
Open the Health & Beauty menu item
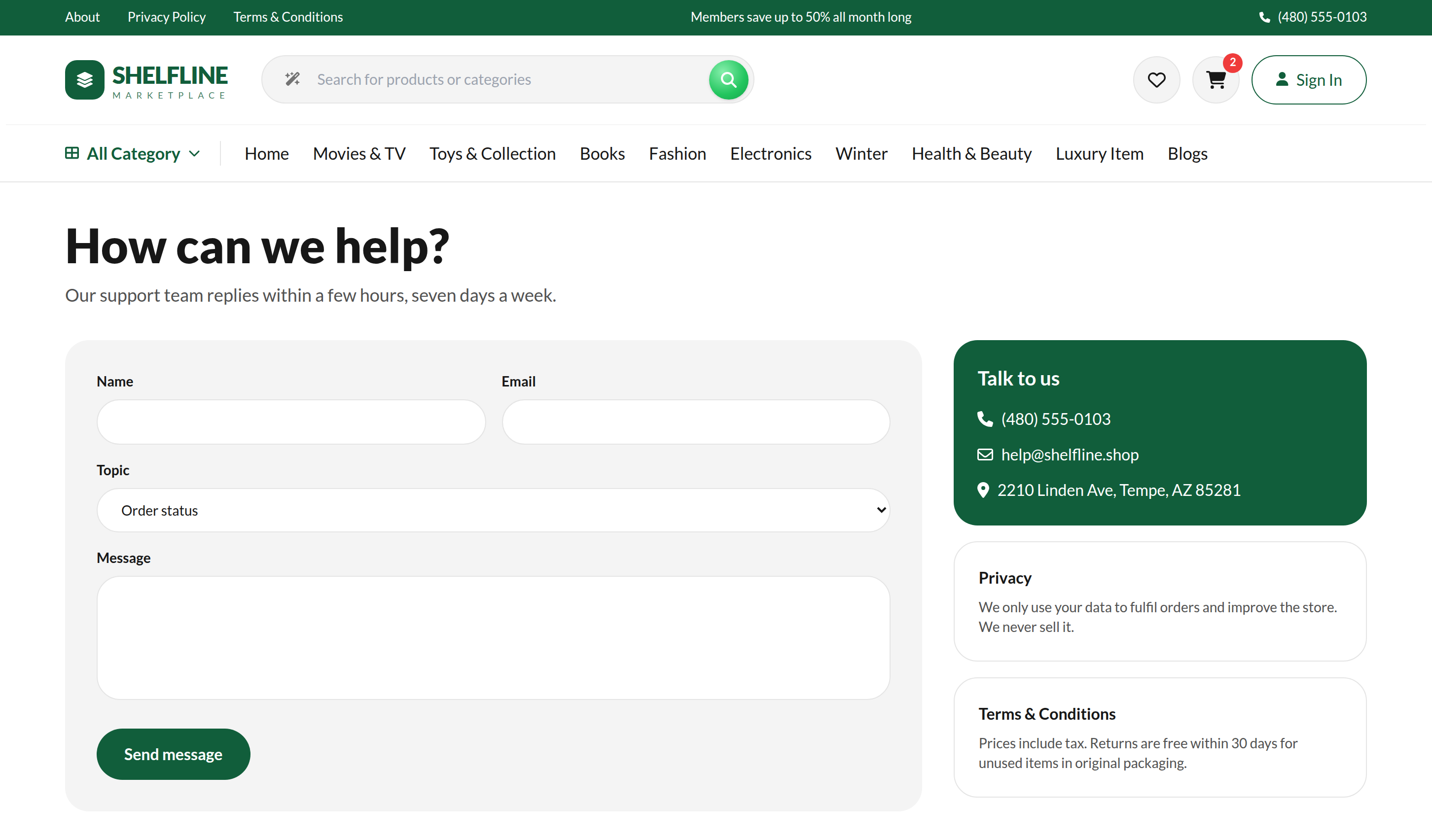point(971,153)
